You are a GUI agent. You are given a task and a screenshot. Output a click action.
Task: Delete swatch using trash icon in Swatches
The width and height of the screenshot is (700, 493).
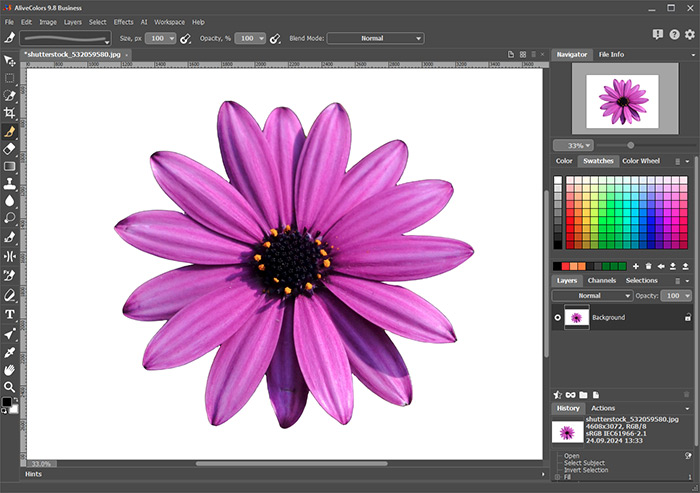pos(648,266)
